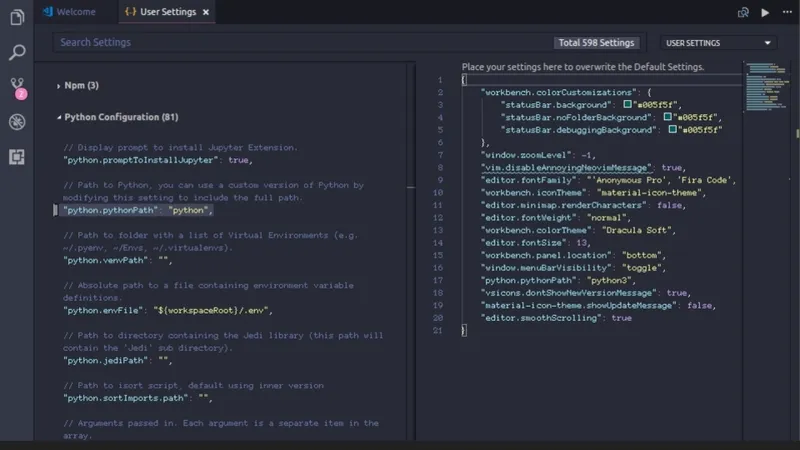Open the Extensions icon in activity bar

coord(17,157)
